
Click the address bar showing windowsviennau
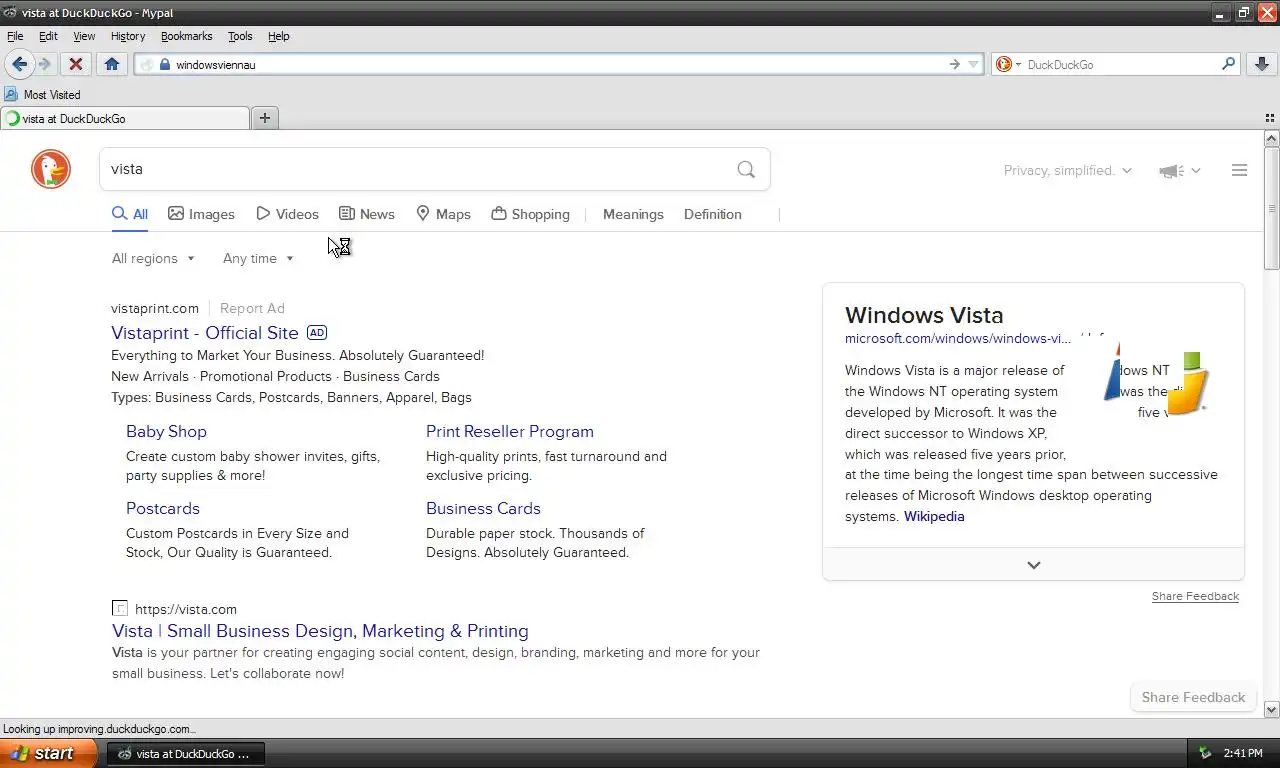pyautogui.click(x=558, y=64)
